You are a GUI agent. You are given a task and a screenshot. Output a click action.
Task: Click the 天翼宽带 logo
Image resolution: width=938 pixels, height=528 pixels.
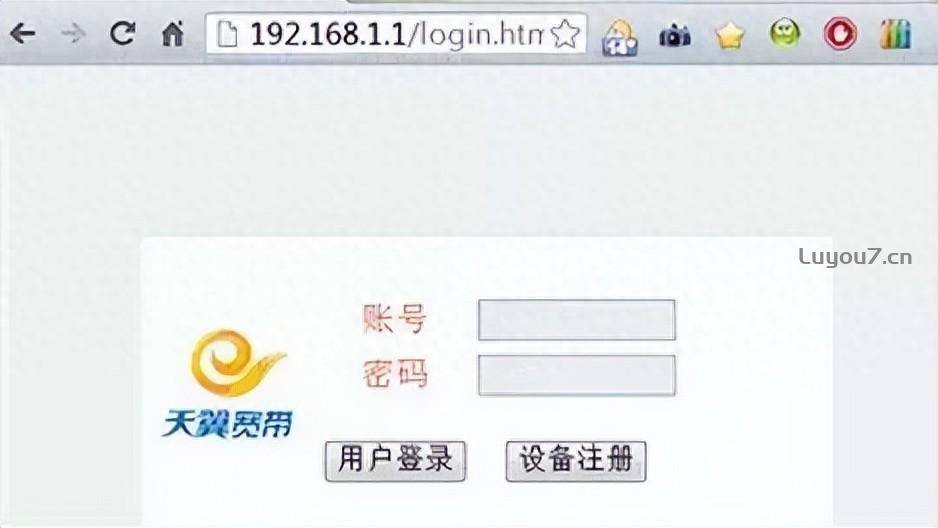tap(229, 384)
